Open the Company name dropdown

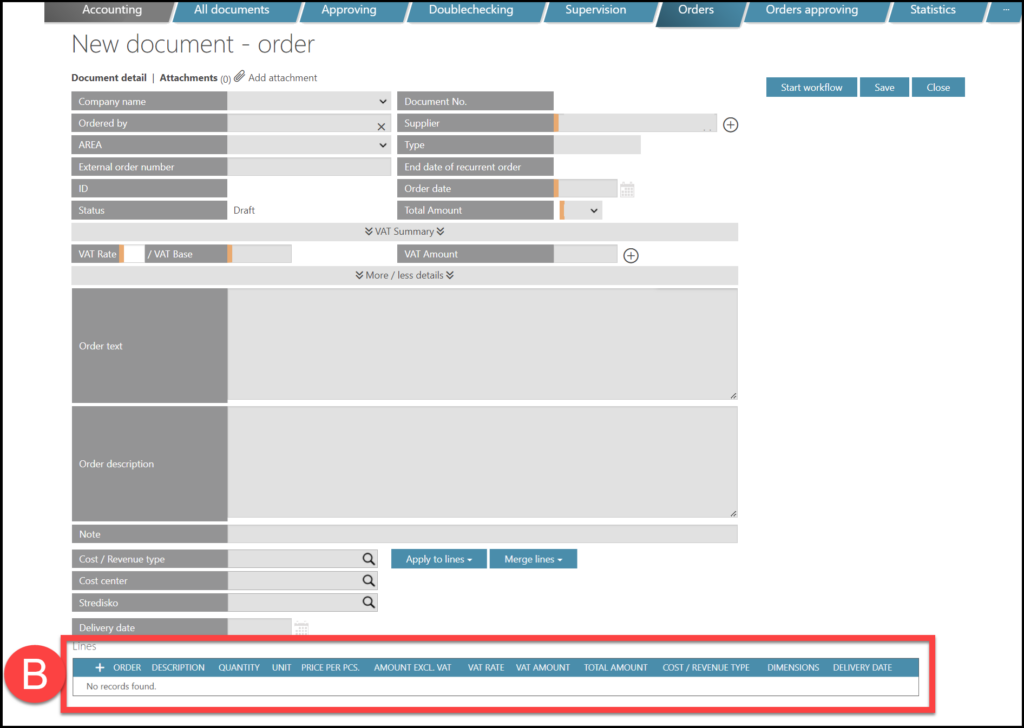(309, 101)
